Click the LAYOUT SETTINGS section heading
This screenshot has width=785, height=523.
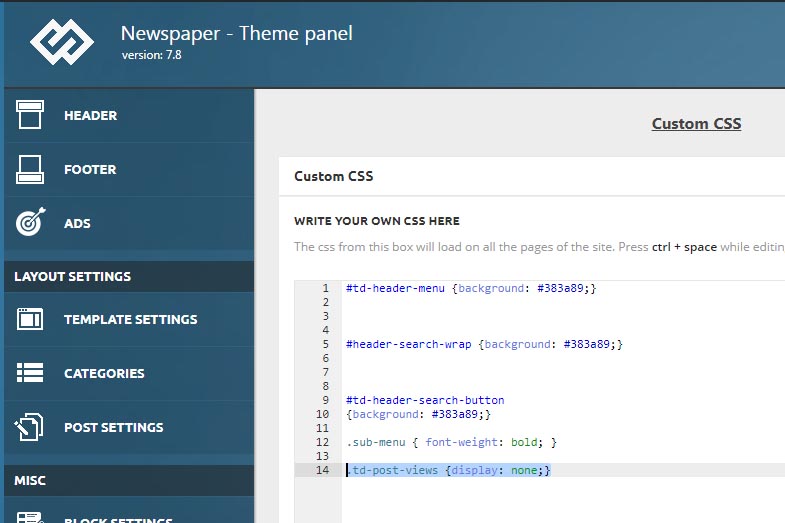click(73, 276)
